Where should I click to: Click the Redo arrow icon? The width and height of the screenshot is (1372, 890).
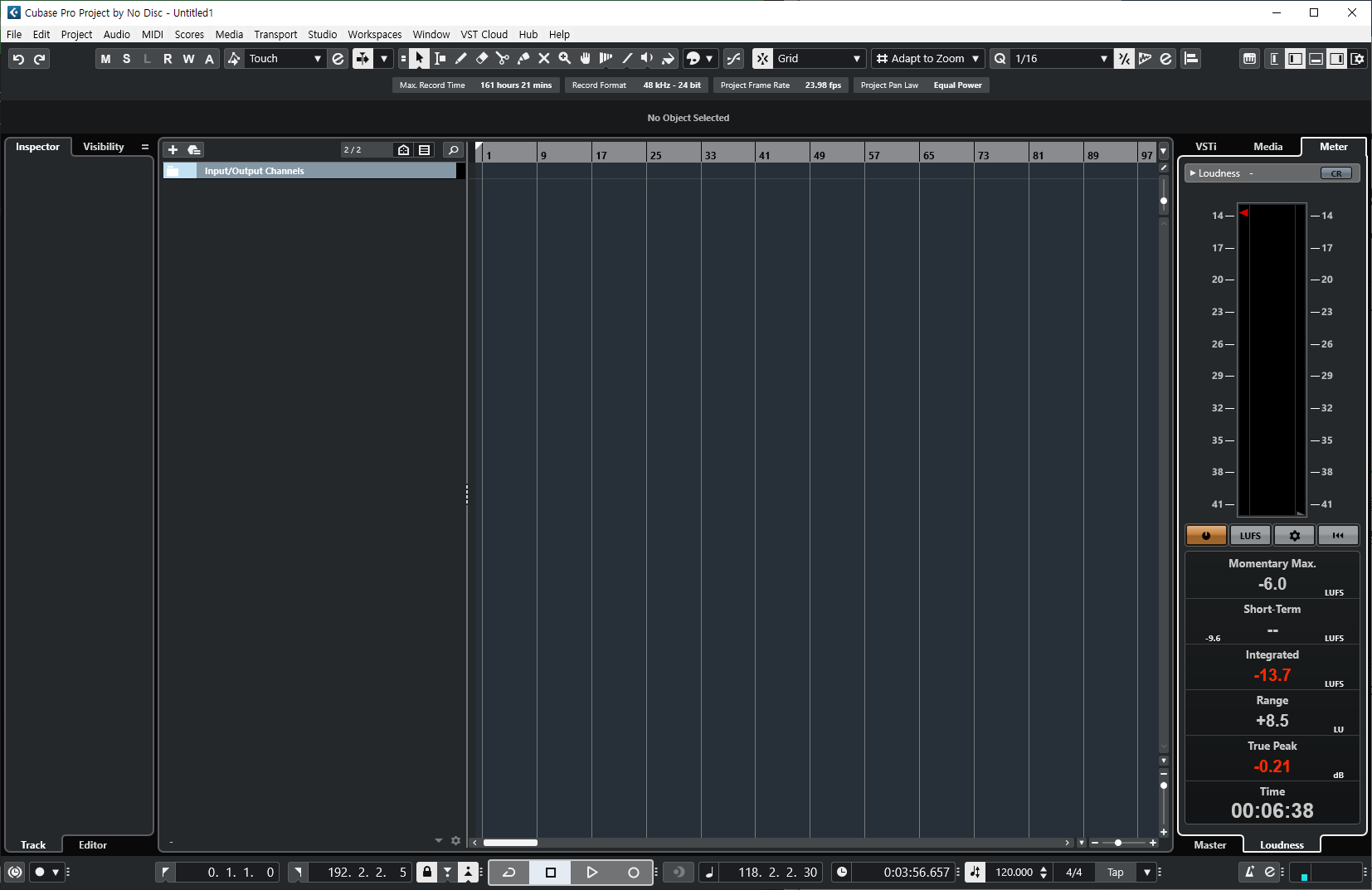[39, 58]
